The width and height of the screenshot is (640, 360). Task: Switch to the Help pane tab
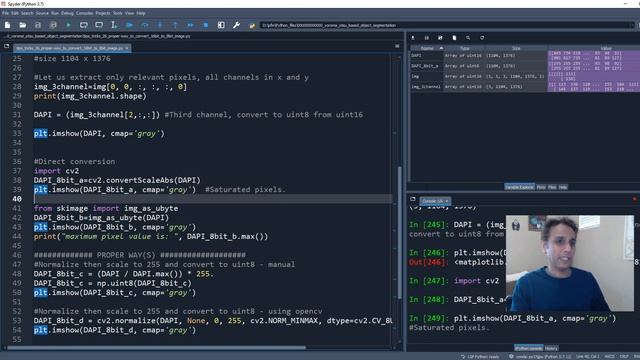pos(563,187)
